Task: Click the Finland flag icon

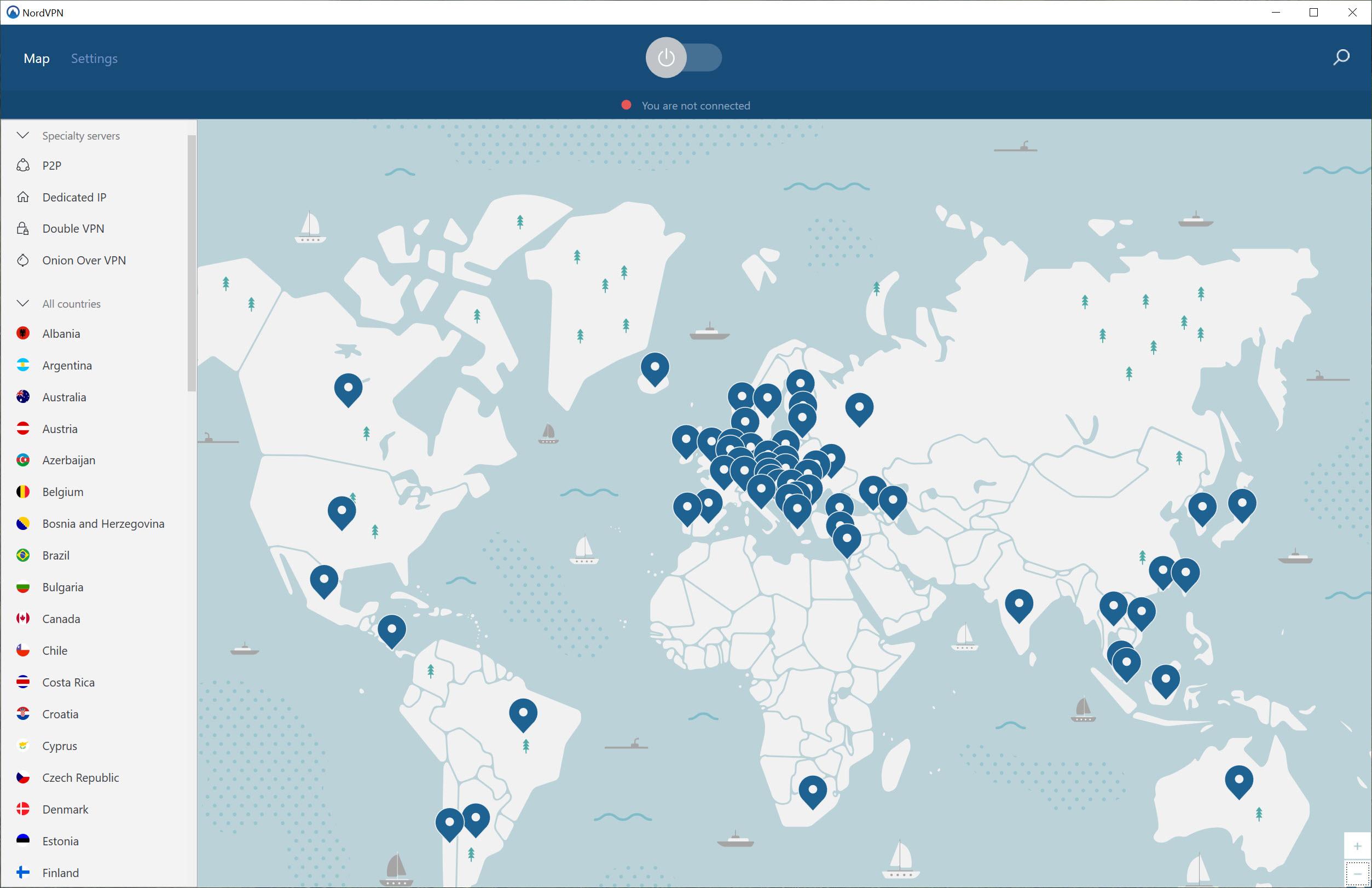Action: pos(23,873)
